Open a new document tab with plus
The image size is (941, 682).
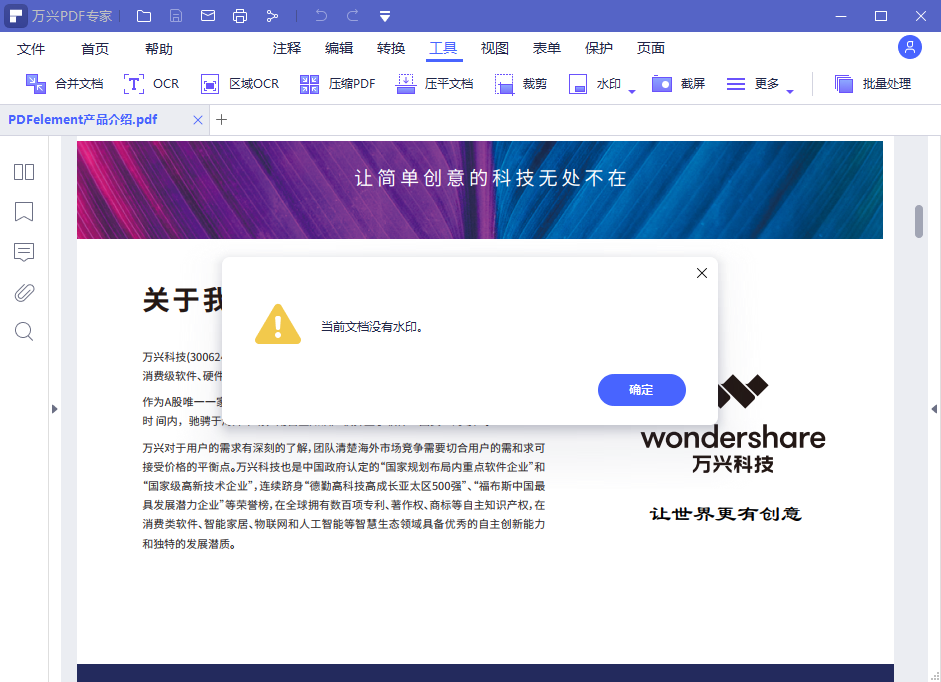[221, 119]
